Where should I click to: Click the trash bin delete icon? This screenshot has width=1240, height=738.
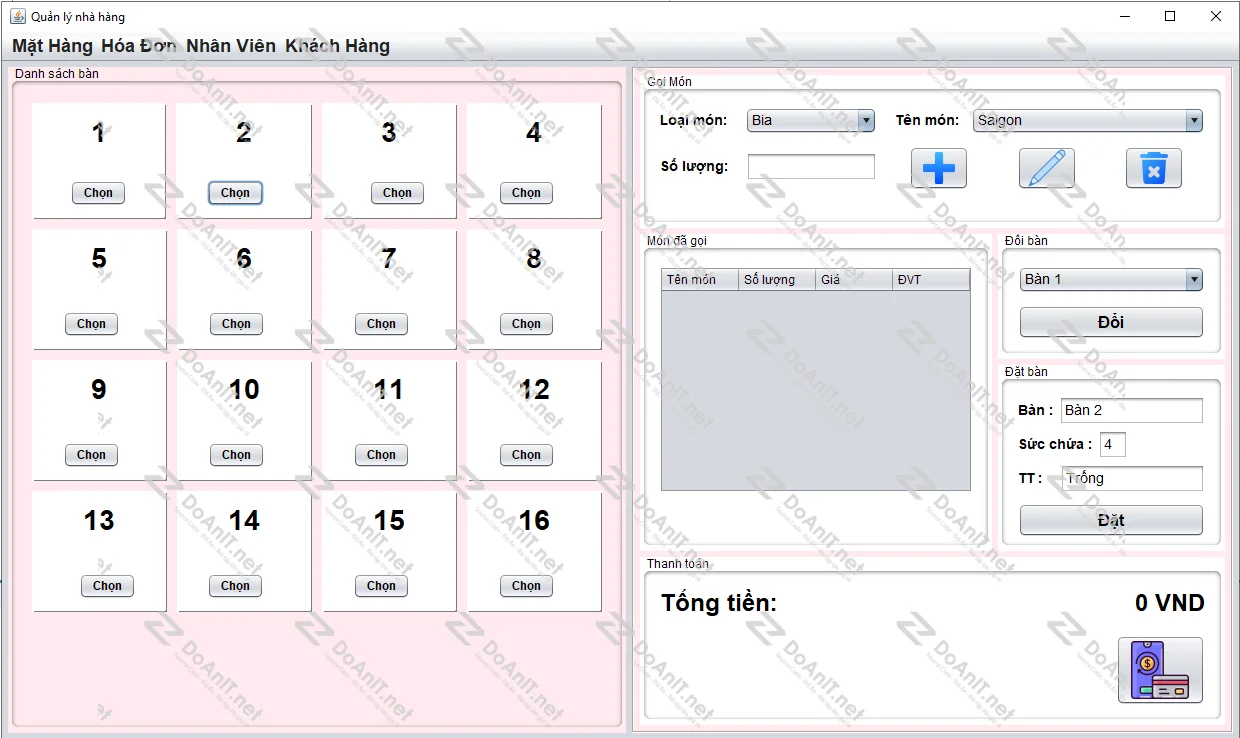[1153, 168]
